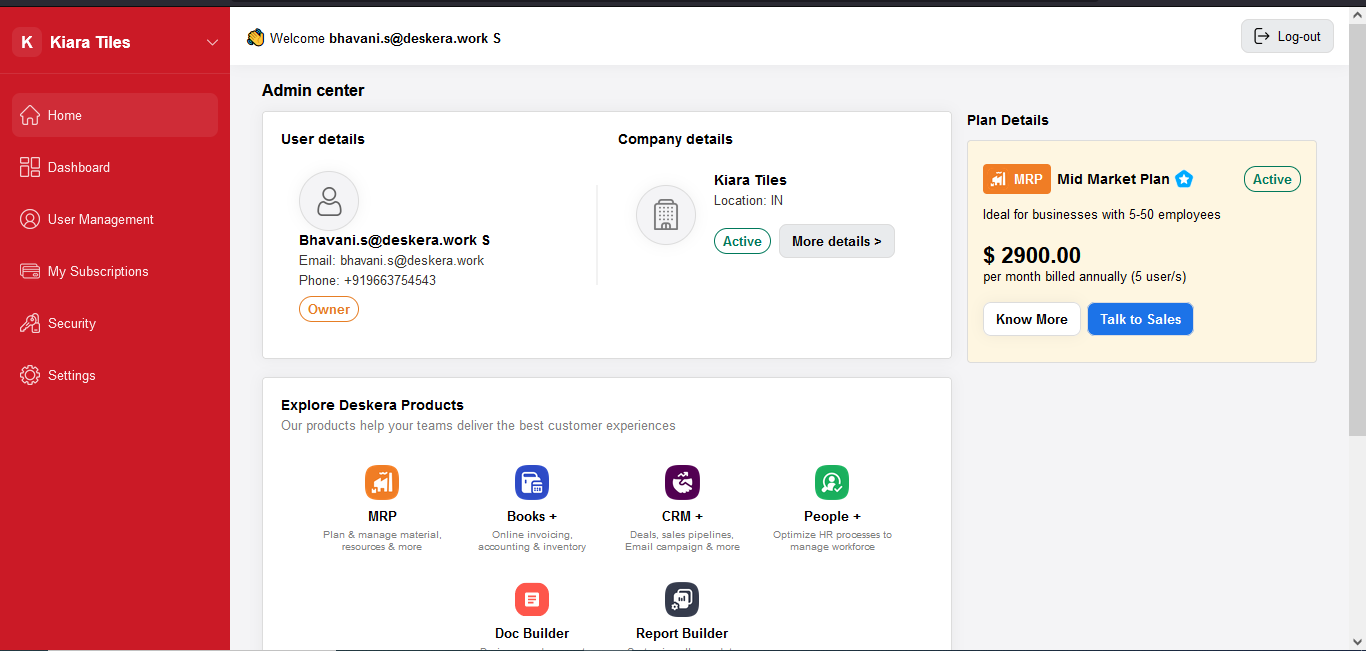
Task: Click the Dashboard grid icon
Action: [x=30, y=167]
